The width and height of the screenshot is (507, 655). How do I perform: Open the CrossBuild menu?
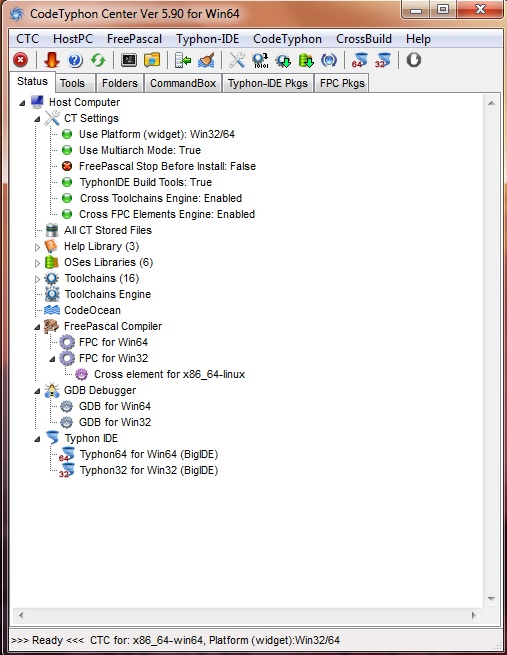(364, 39)
